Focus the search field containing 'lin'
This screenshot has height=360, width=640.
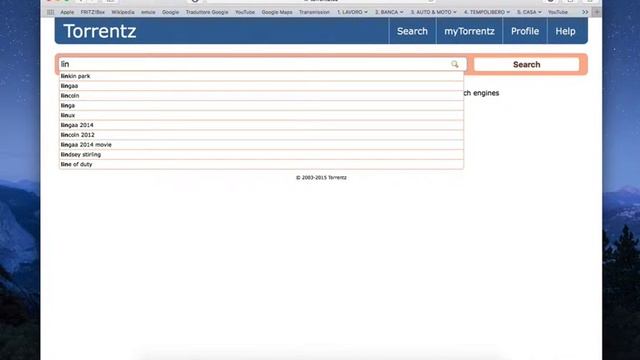261,64
